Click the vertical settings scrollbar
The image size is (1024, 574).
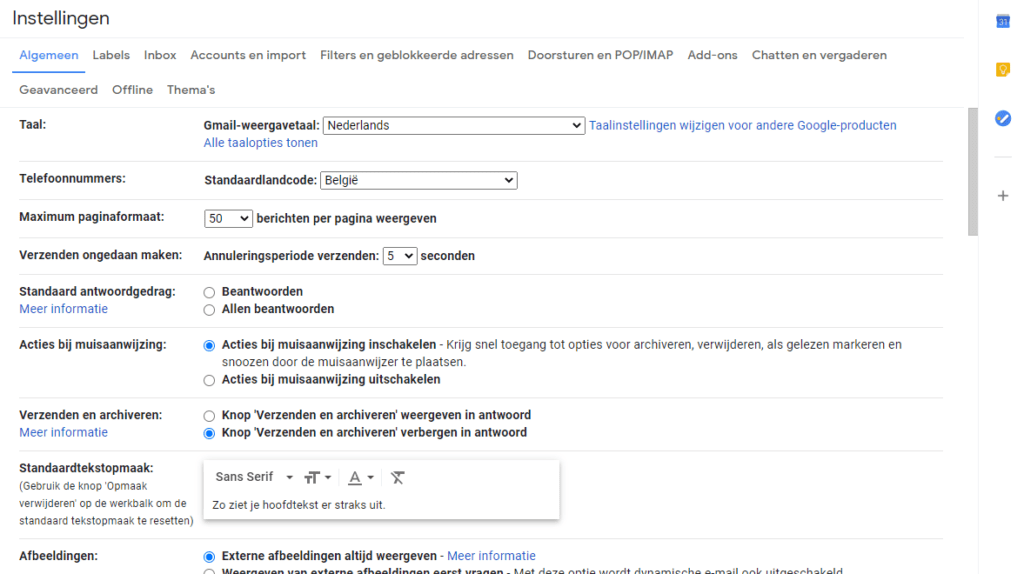pos(972,172)
